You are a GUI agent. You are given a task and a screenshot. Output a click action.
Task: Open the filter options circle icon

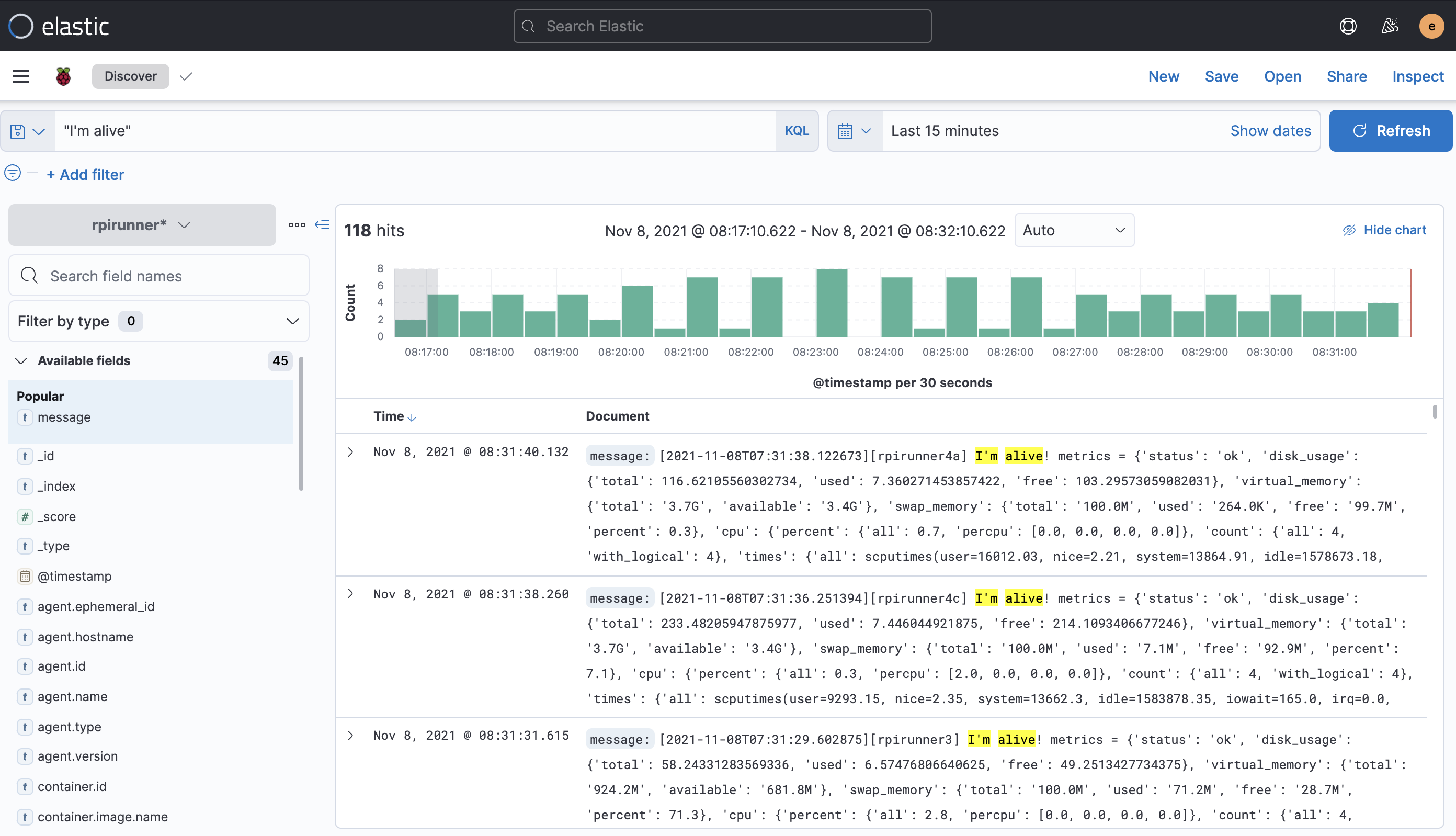[x=13, y=173]
